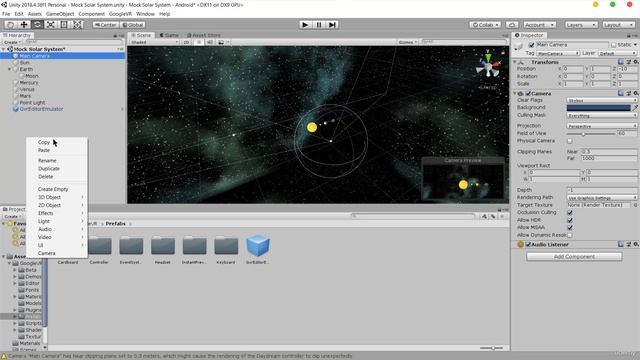Toggle Allow Dynamic Resolution checkbox

point(569,235)
